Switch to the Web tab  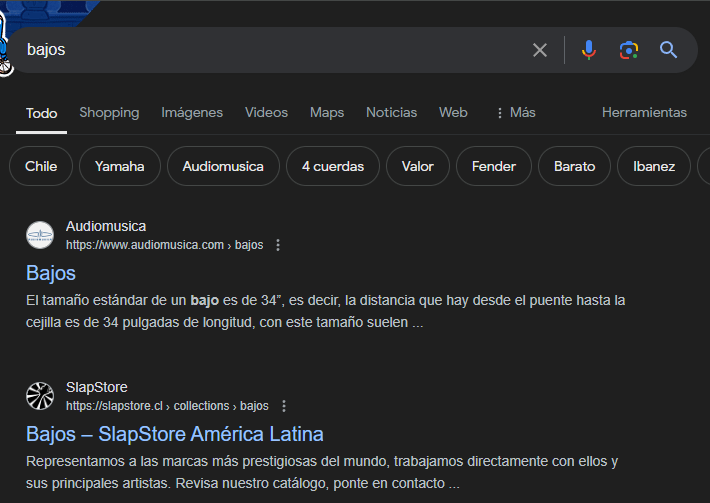tap(453, 112)
